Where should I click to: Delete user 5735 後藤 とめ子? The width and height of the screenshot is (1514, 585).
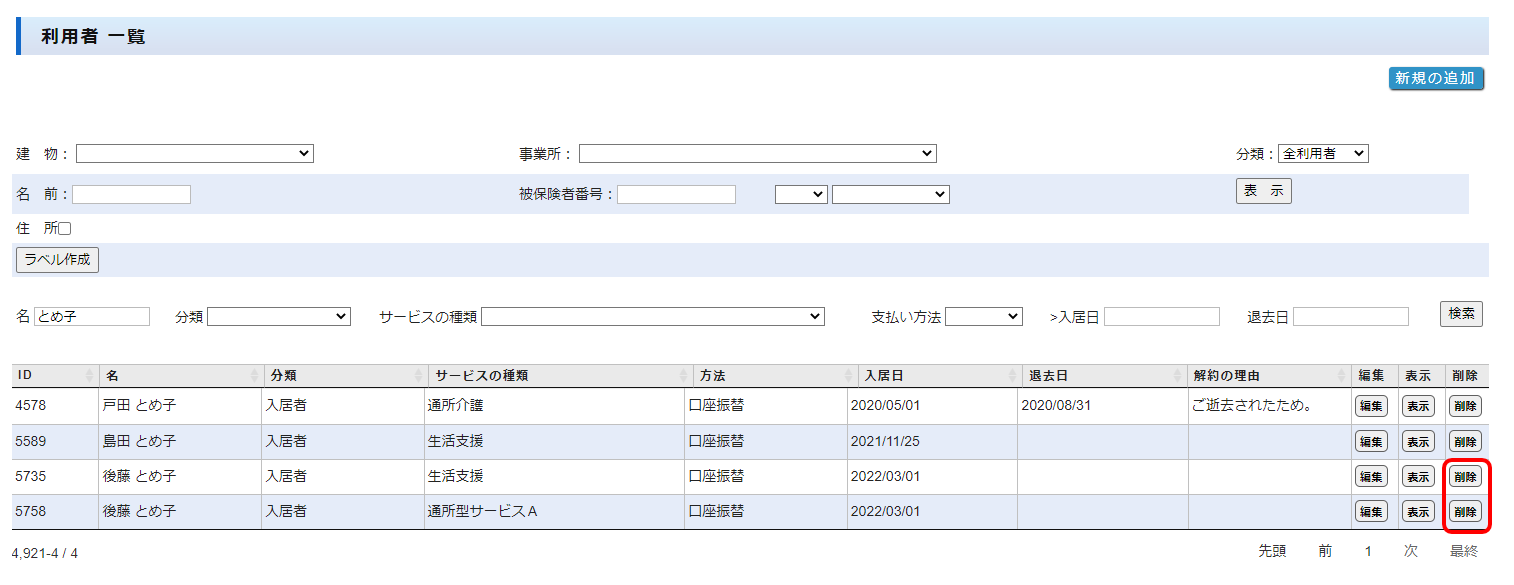click(1465, 477)
